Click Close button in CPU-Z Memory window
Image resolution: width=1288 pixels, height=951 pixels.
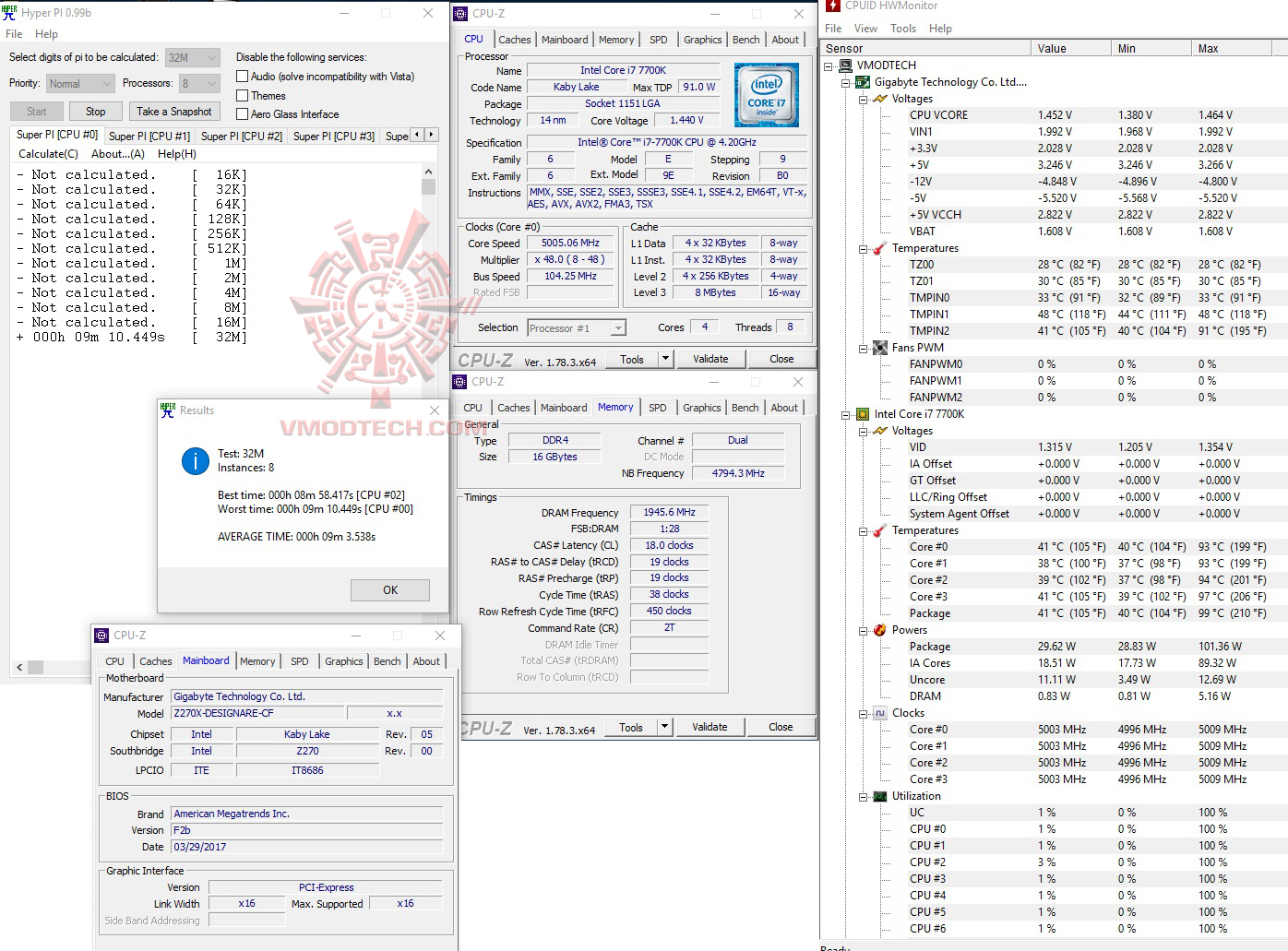(x=781, y=727)
